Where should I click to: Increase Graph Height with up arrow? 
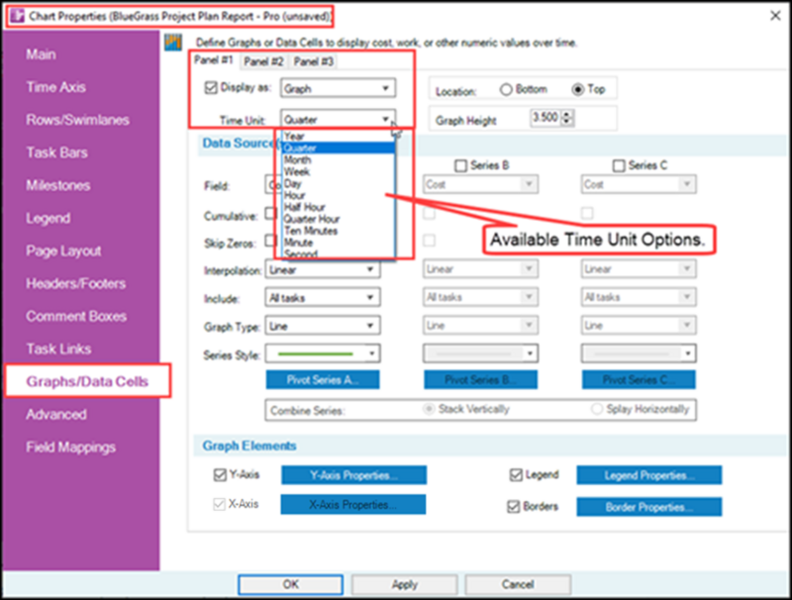tap(567, 114)
